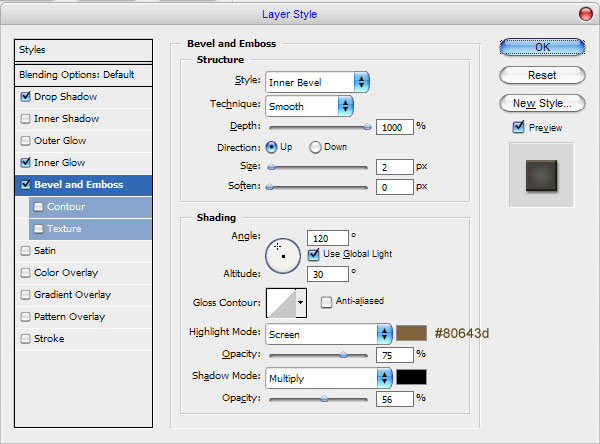
Task: Open the brown highlight color swatch
Action: (411, 333)
